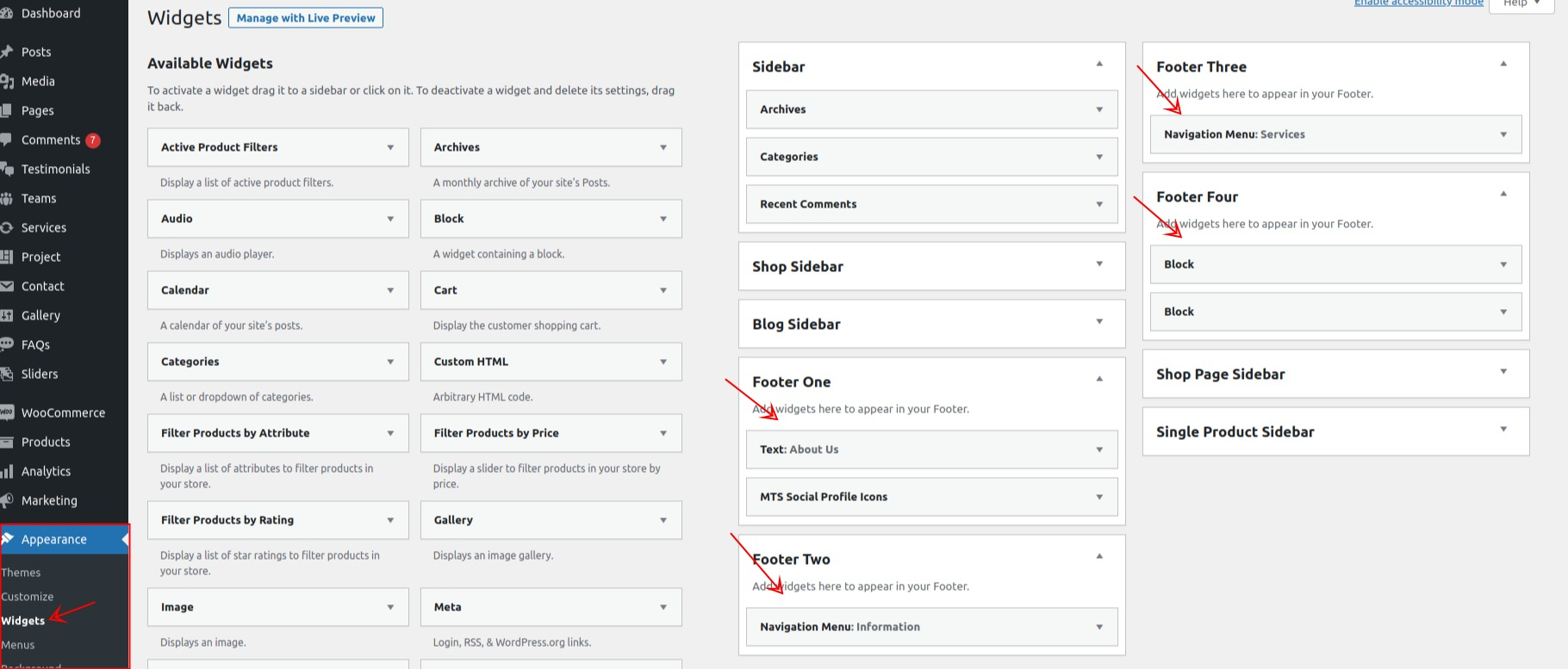Expand Filter Products by Rating arrow

[390, 520]
